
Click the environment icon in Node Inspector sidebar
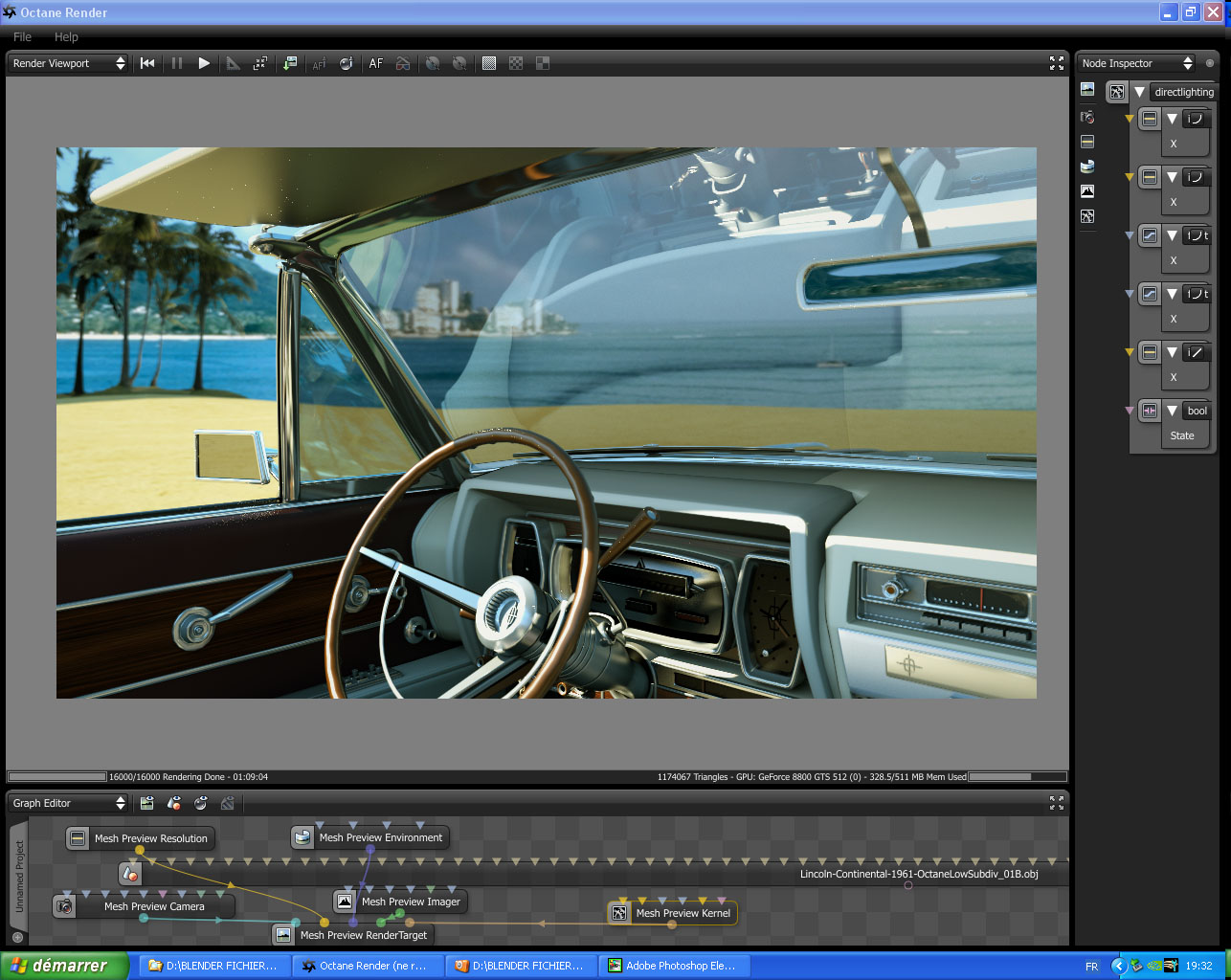click(1087, 166)
